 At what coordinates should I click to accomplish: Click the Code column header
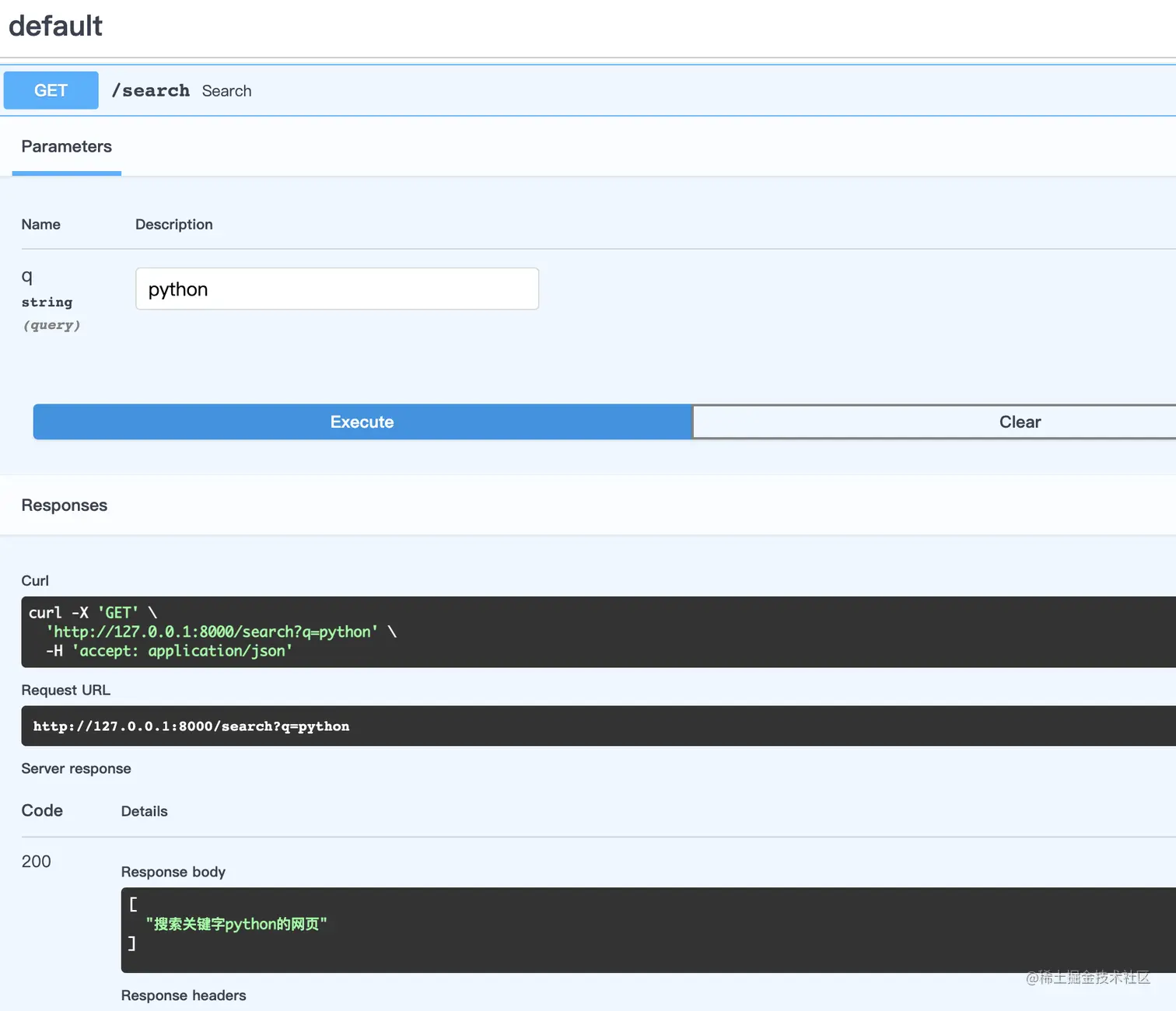point(42,810)
